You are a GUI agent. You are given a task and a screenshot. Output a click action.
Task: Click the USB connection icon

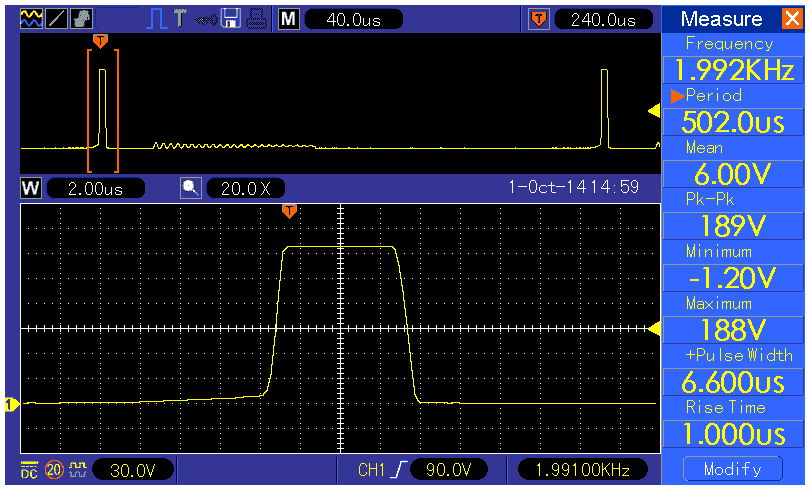(206, 20)
